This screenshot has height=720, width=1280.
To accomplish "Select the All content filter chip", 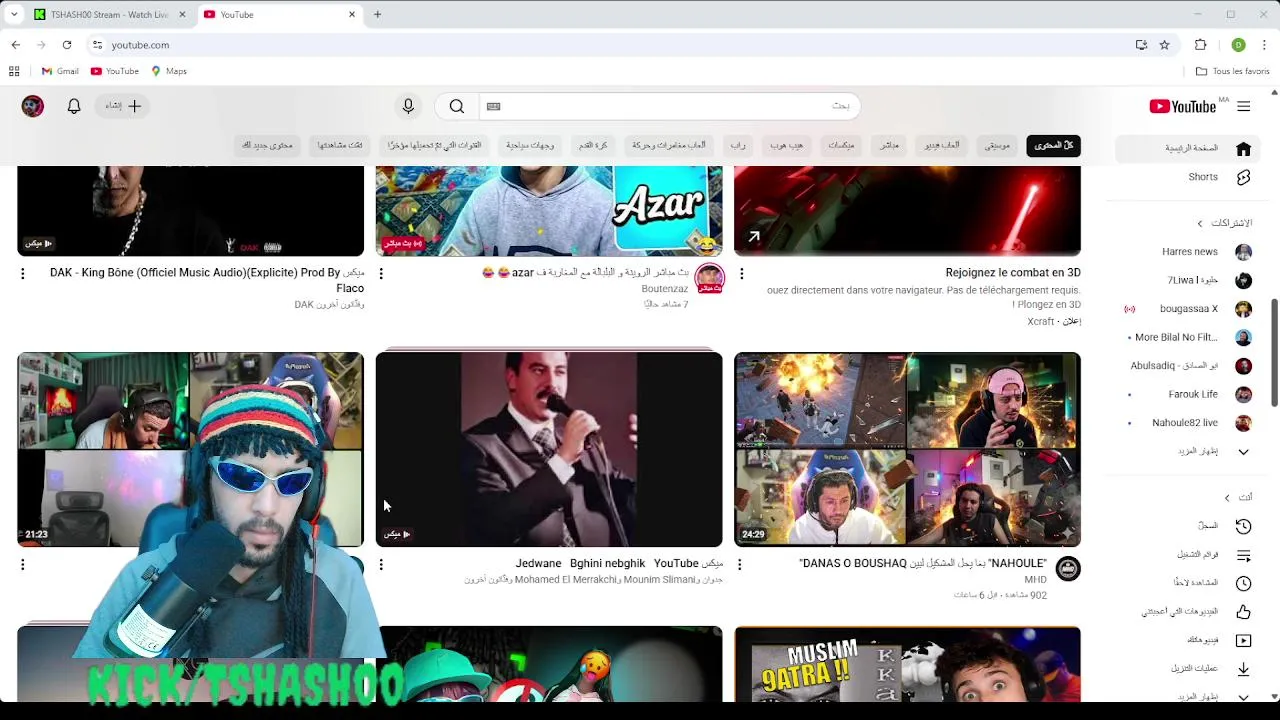I will (1053, 145).
